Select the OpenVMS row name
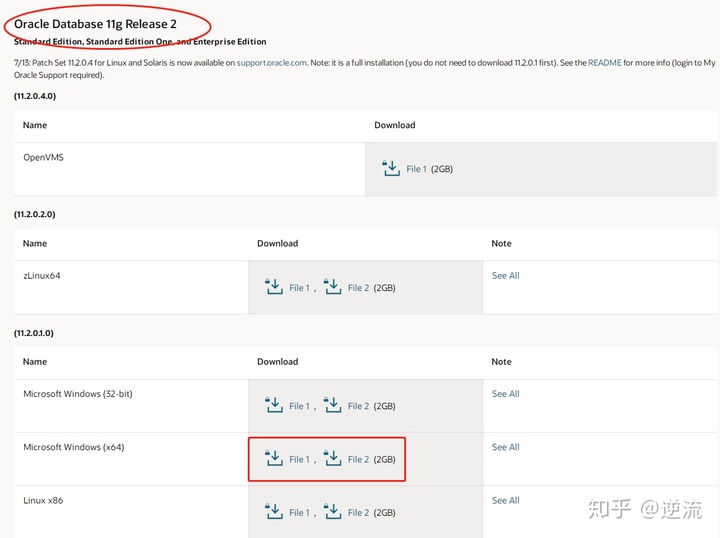 coord(44,157)
